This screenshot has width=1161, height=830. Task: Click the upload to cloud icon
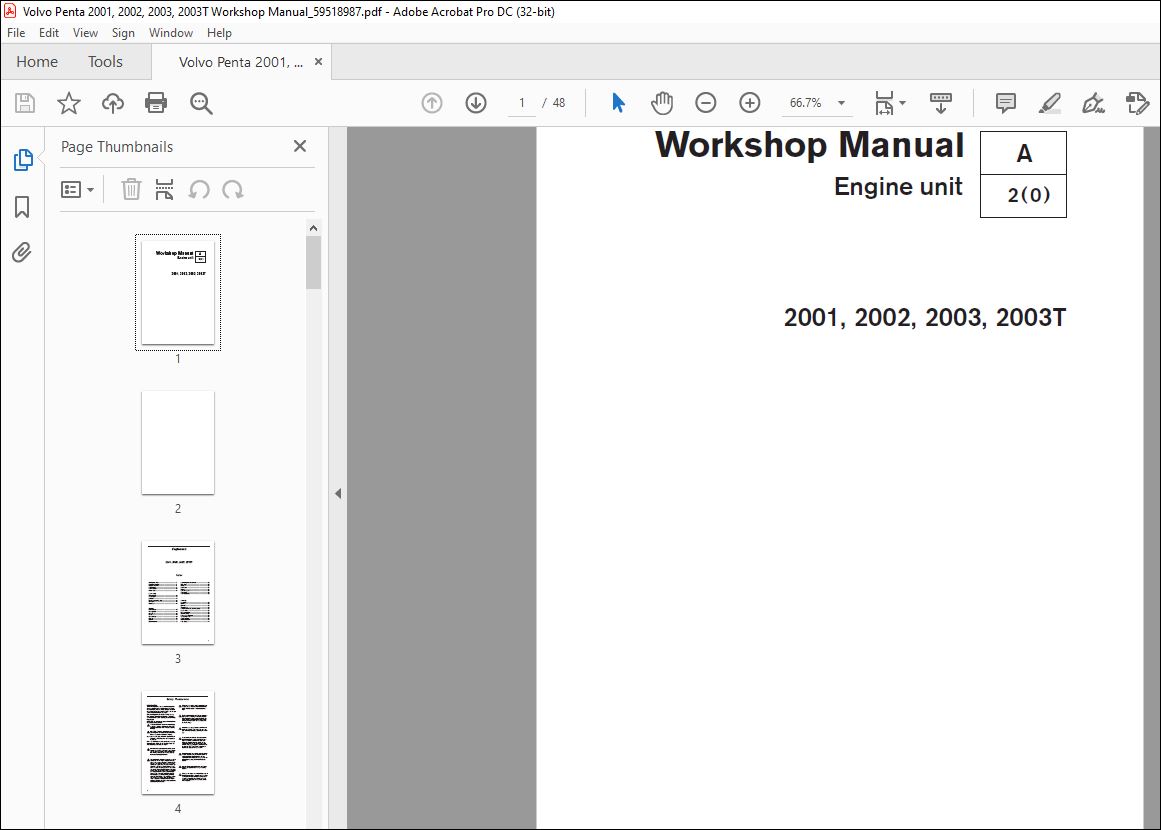pyautogui.click(x=113, y=103)
